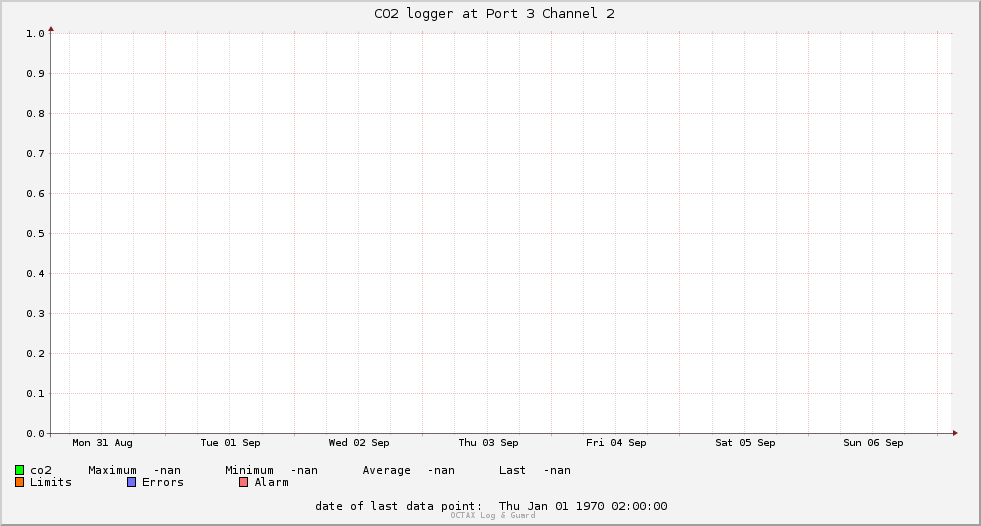Click the 'Limits' legend label

point(51,482)
